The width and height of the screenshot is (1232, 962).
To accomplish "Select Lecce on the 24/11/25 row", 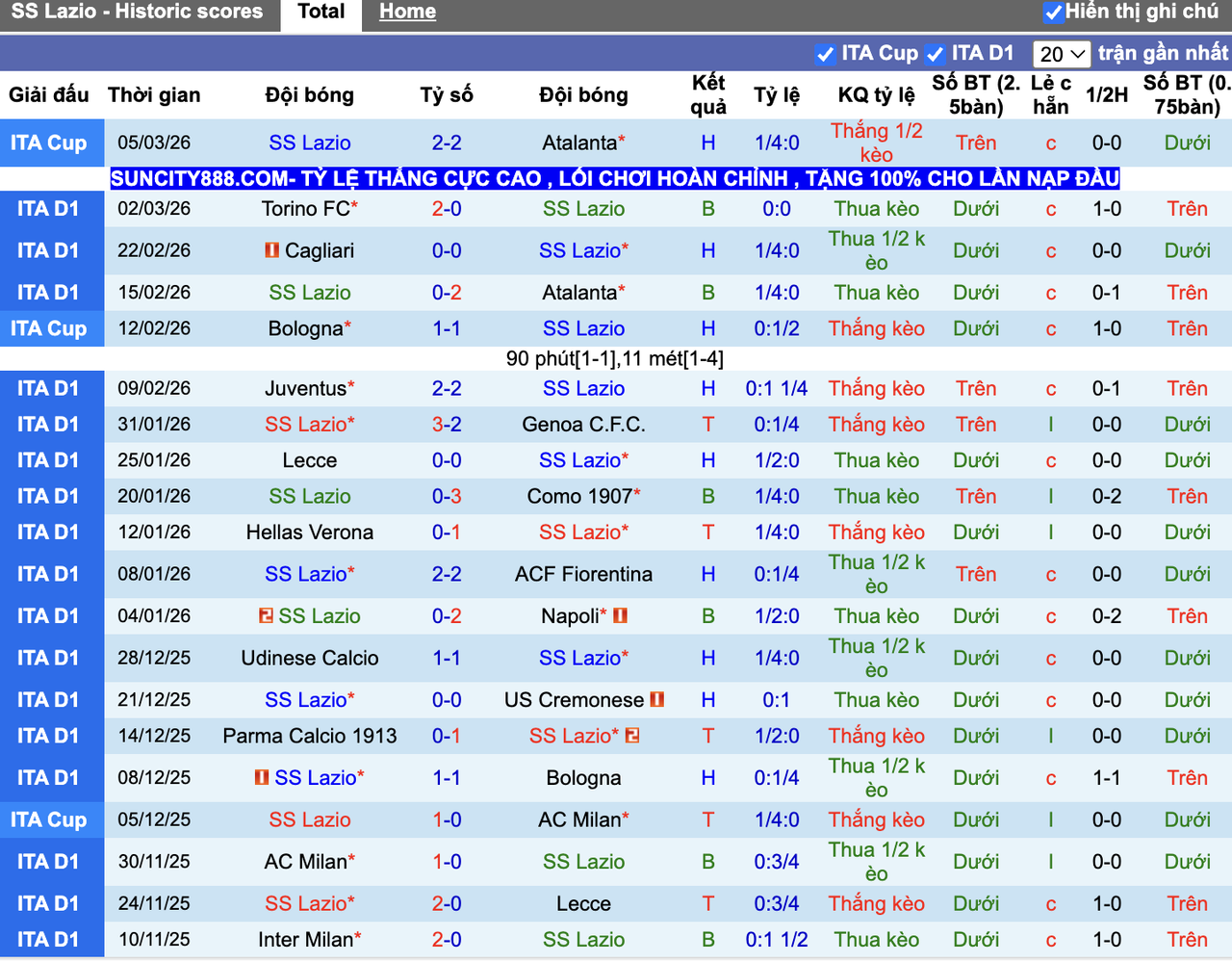I will [583, 903].
